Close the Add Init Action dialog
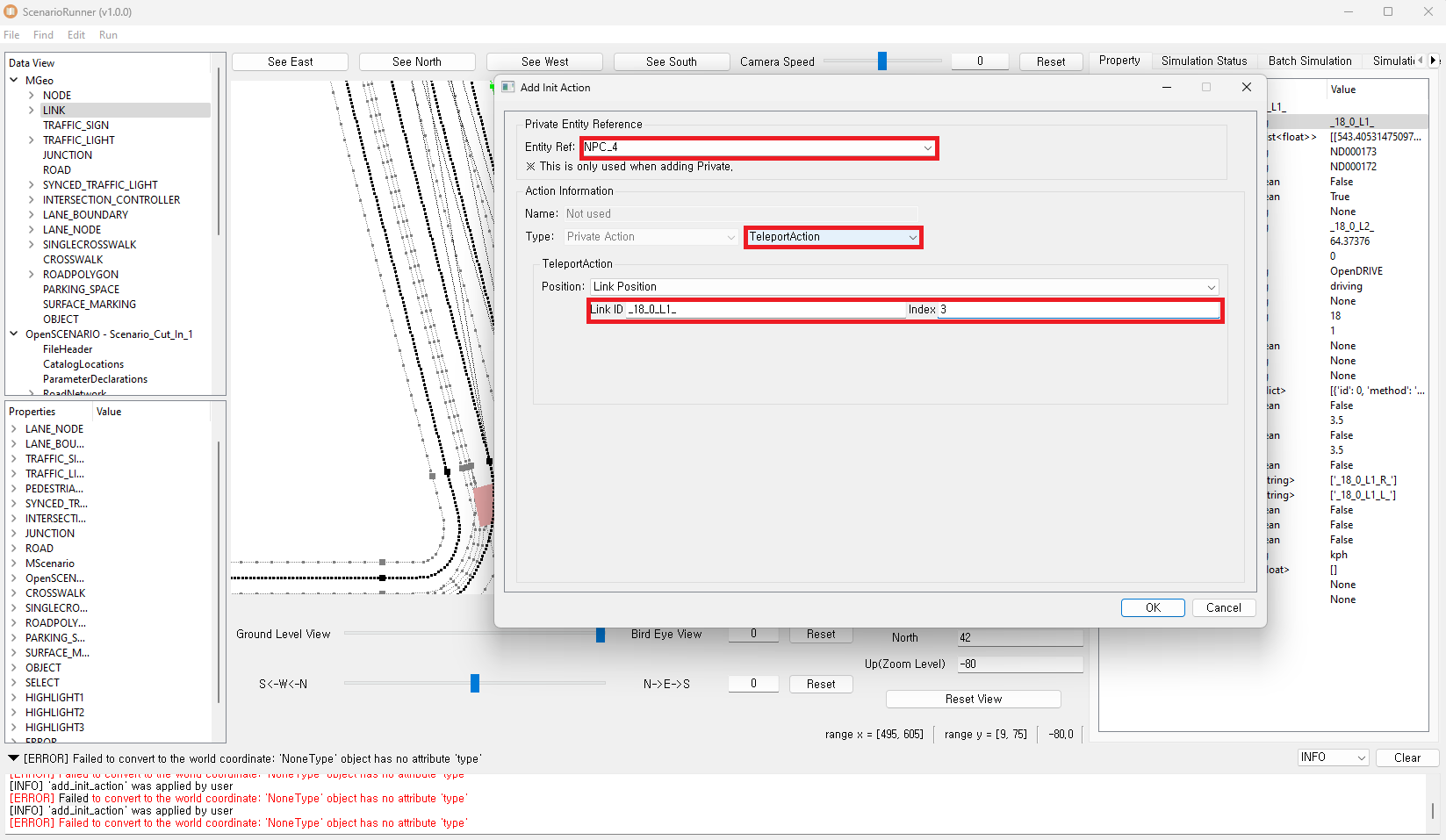This screenshot has width=1446, height=840. [1246, 87]
